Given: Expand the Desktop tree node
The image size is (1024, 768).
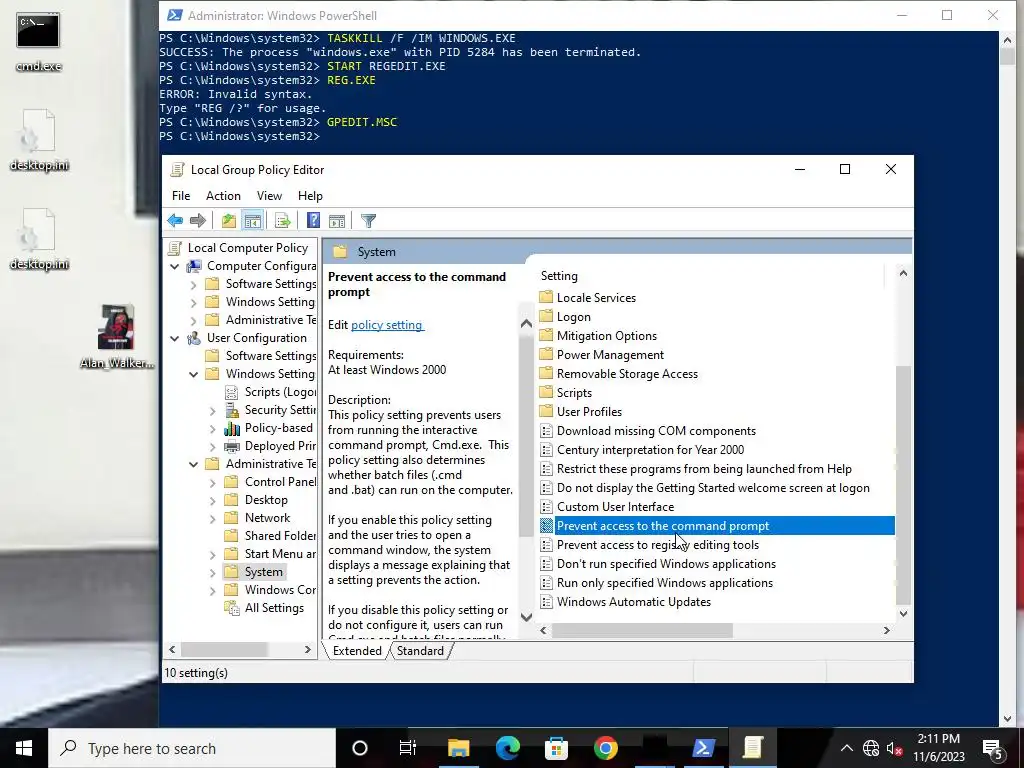Looking at the screenshot, I should pyautogui.click(x=212, y=501).
